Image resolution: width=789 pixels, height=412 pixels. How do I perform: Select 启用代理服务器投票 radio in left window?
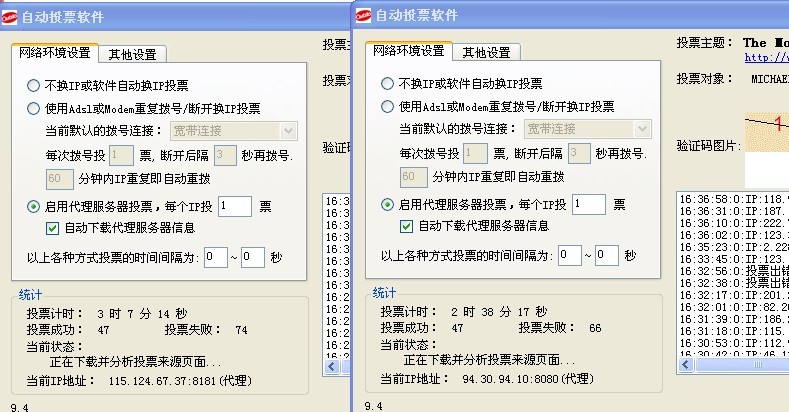tap(33, 206)
